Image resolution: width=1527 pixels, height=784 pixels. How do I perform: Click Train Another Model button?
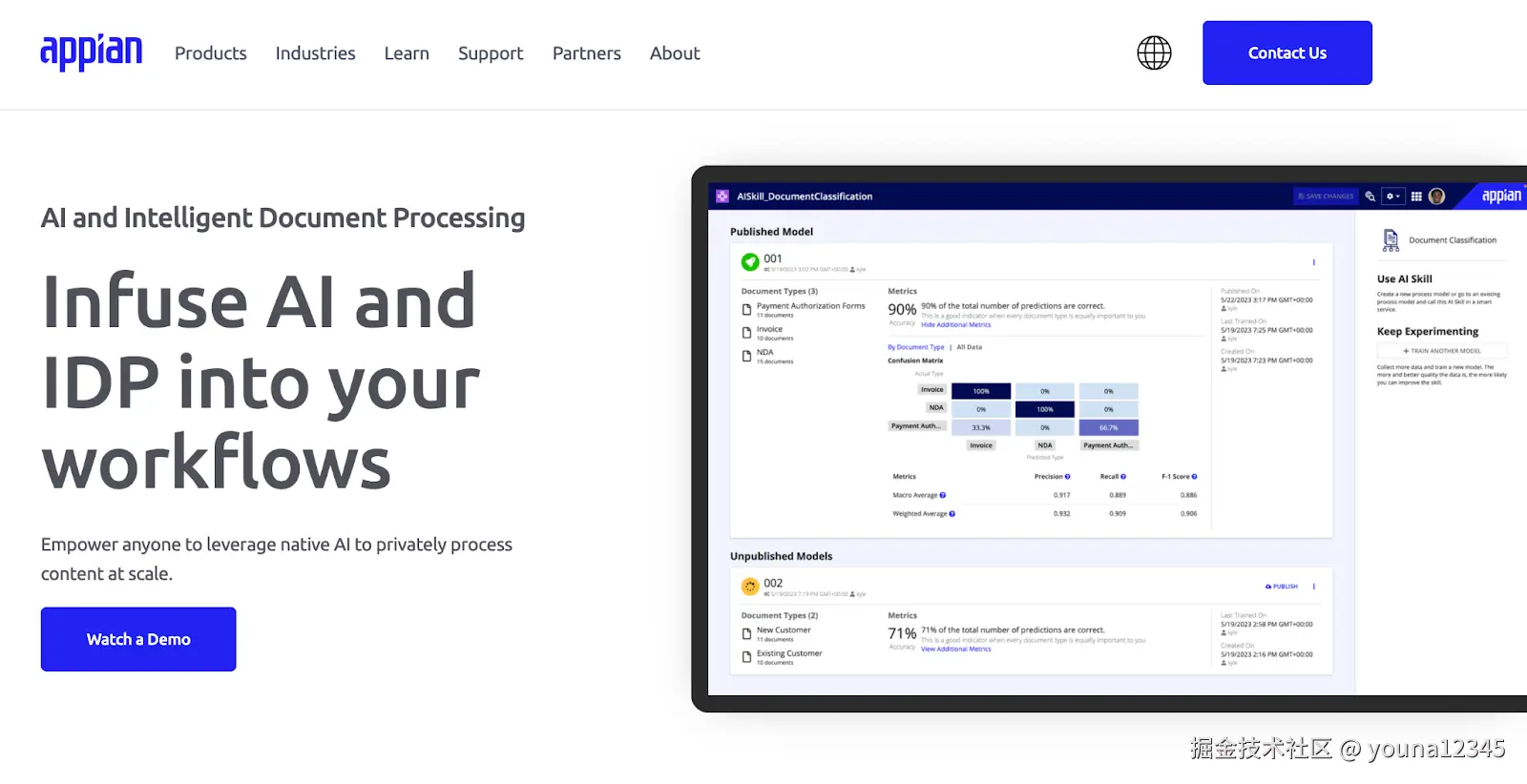(1442, 351)
